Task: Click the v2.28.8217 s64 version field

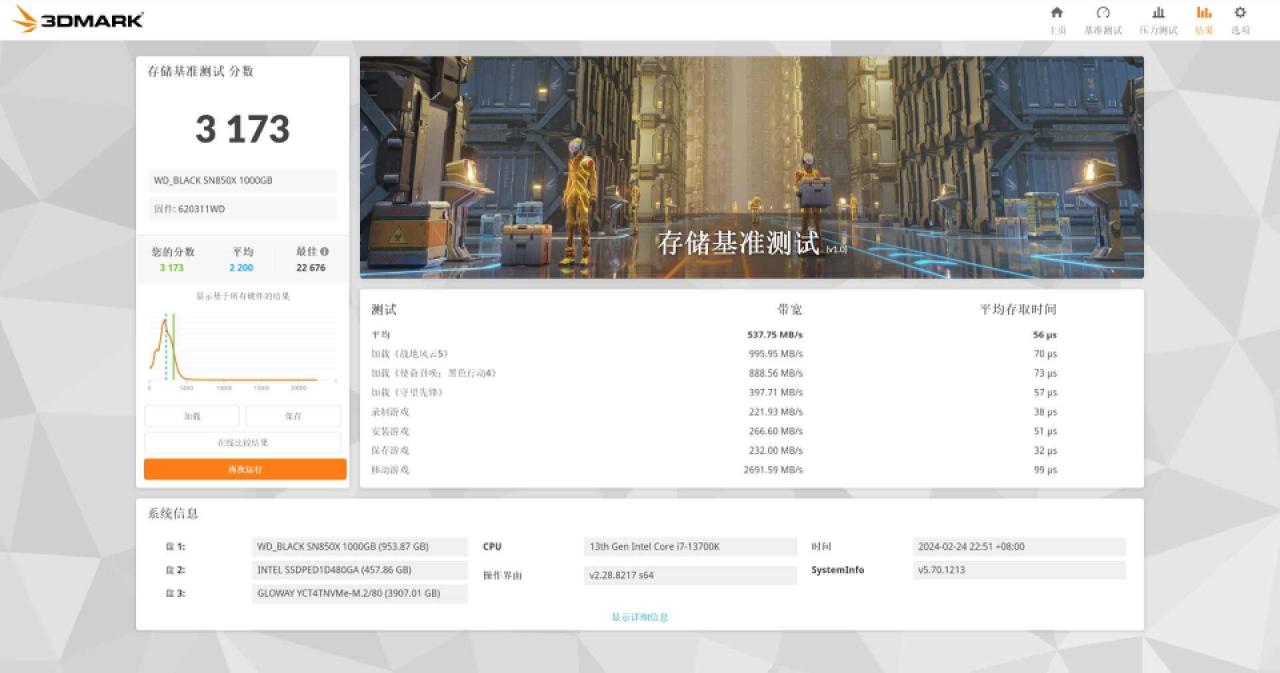Action: click(x=690, y=575)
